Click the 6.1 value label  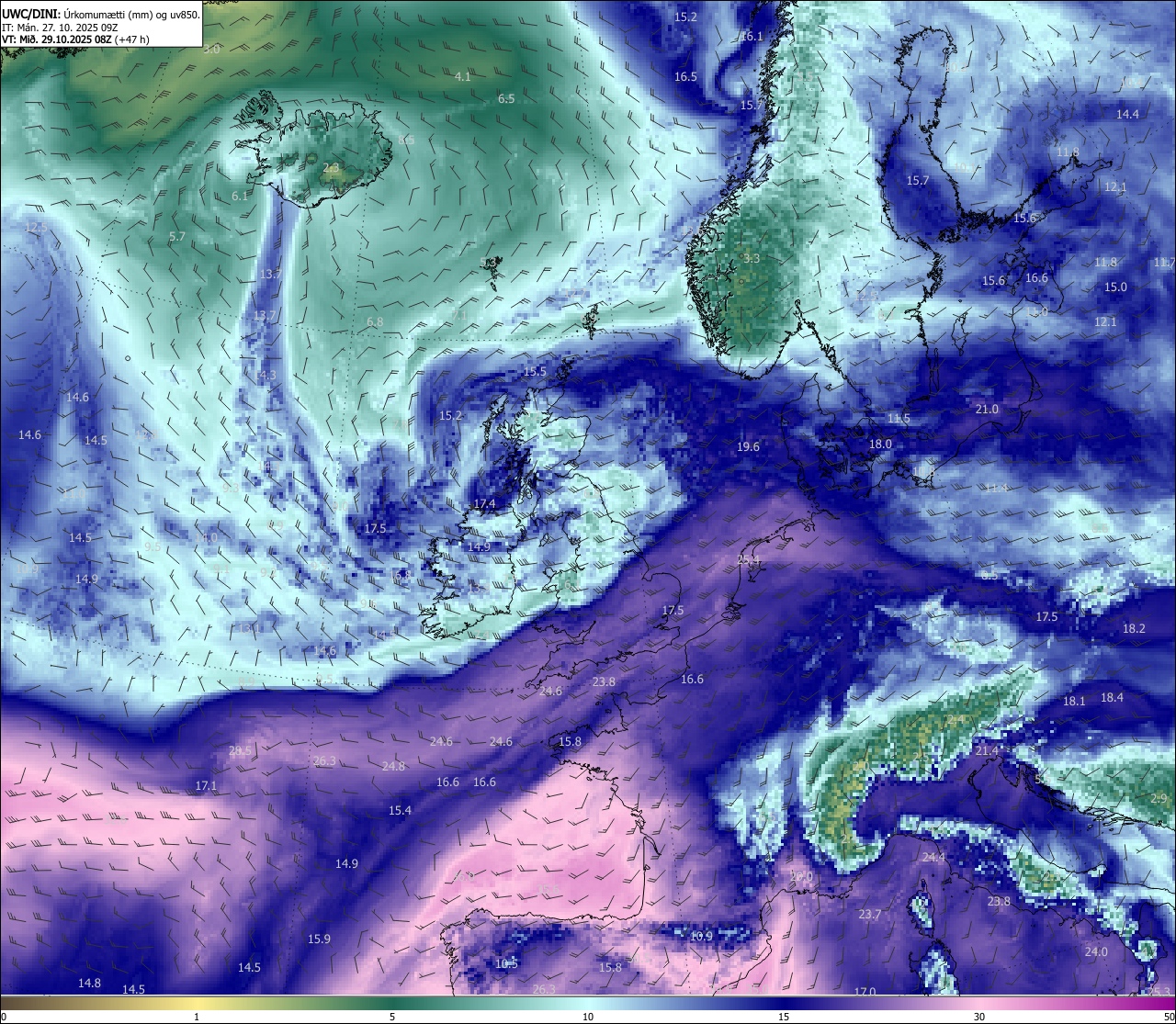(240, 197)
